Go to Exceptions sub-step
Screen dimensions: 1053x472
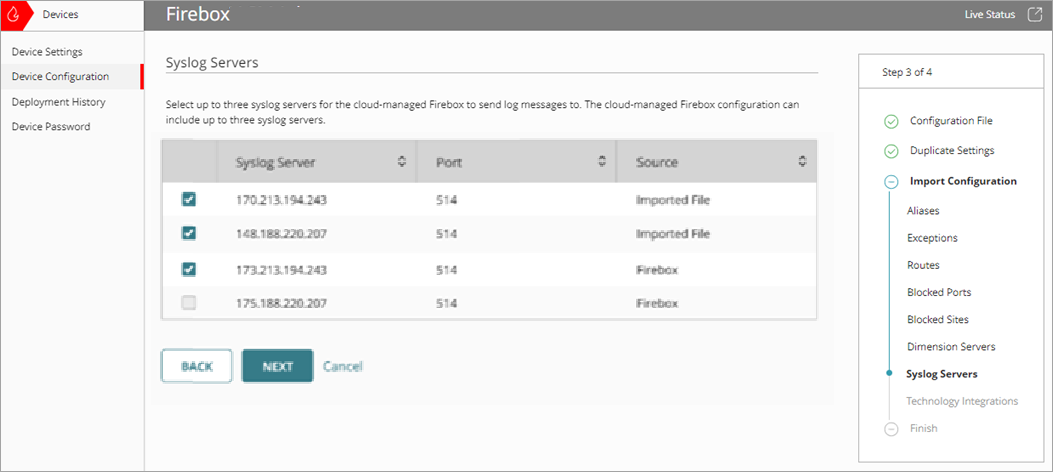click(x=932, y=238)
